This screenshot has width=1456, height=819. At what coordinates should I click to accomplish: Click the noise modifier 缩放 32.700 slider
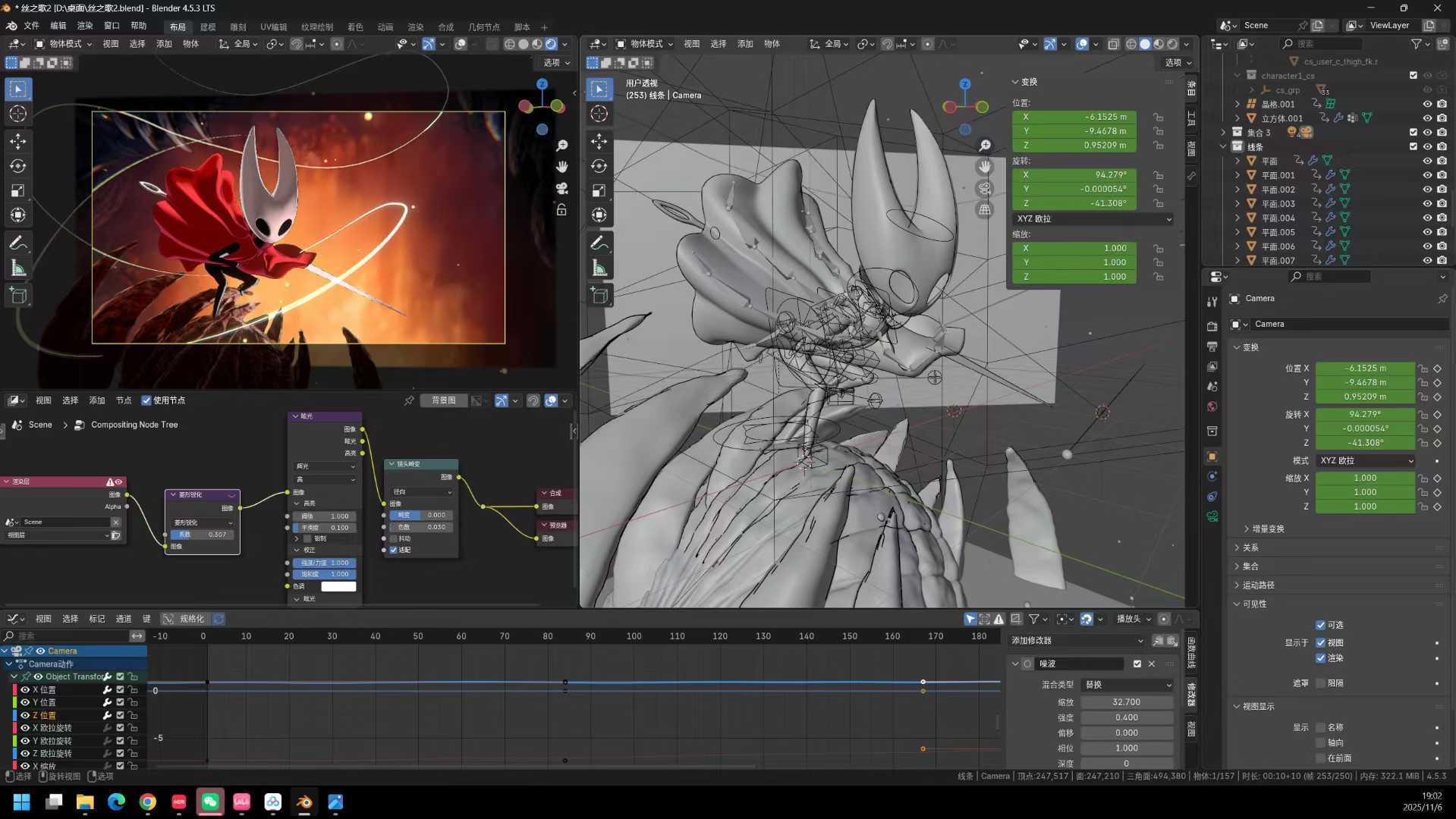(1127, 702)
